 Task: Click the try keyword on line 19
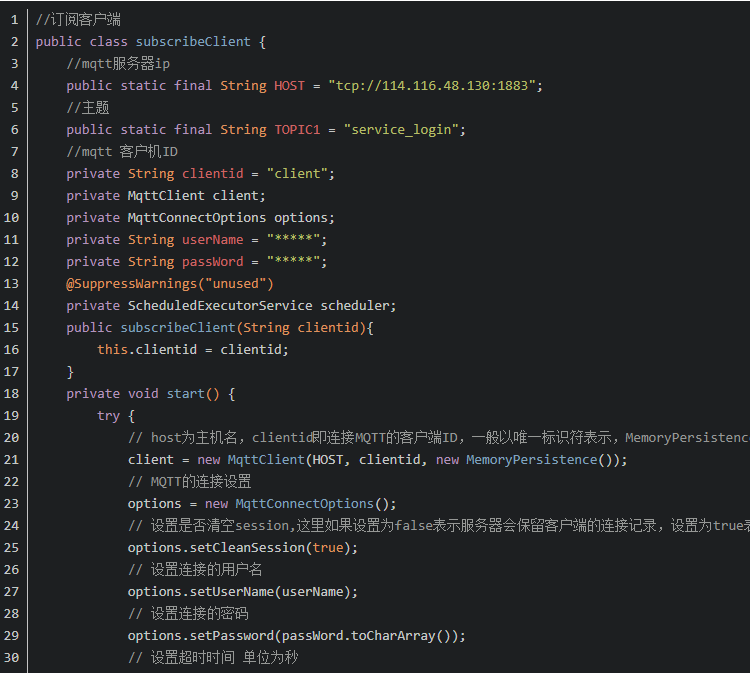[109, 416]
